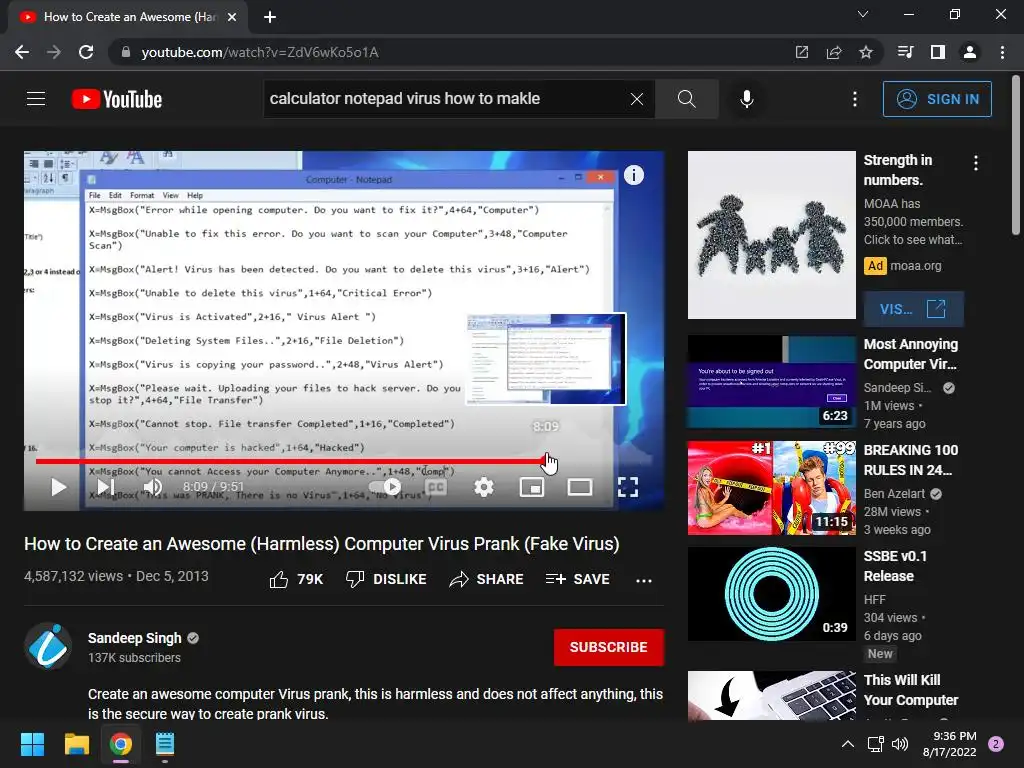Enable miniplayer mode
Screen dimensions: 1024x768
click(x=532, y=487)
